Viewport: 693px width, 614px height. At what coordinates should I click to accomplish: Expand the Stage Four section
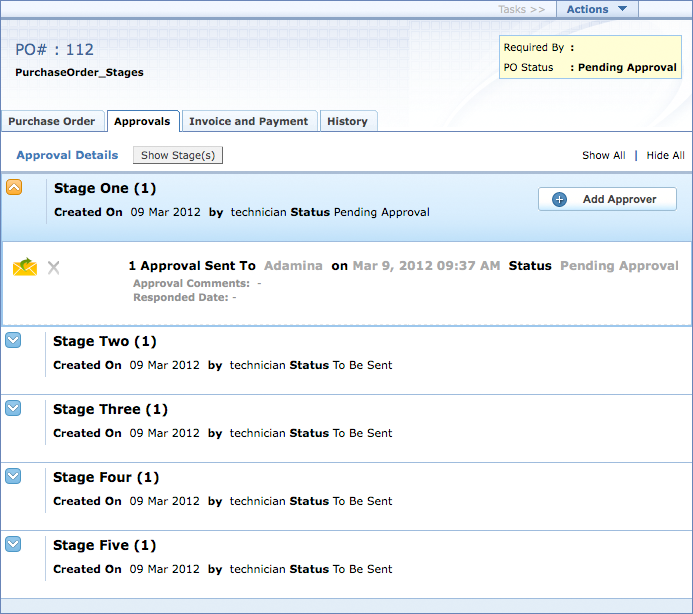pos(13,476)
